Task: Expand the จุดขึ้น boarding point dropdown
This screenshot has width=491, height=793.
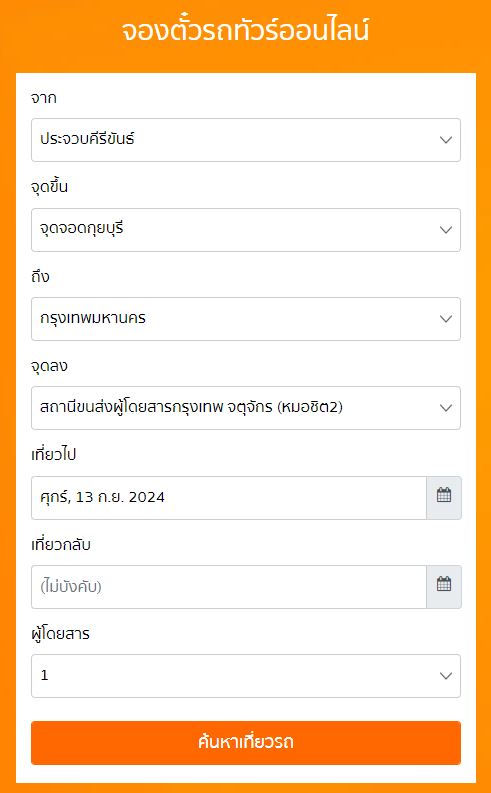Action: point(246,230)
